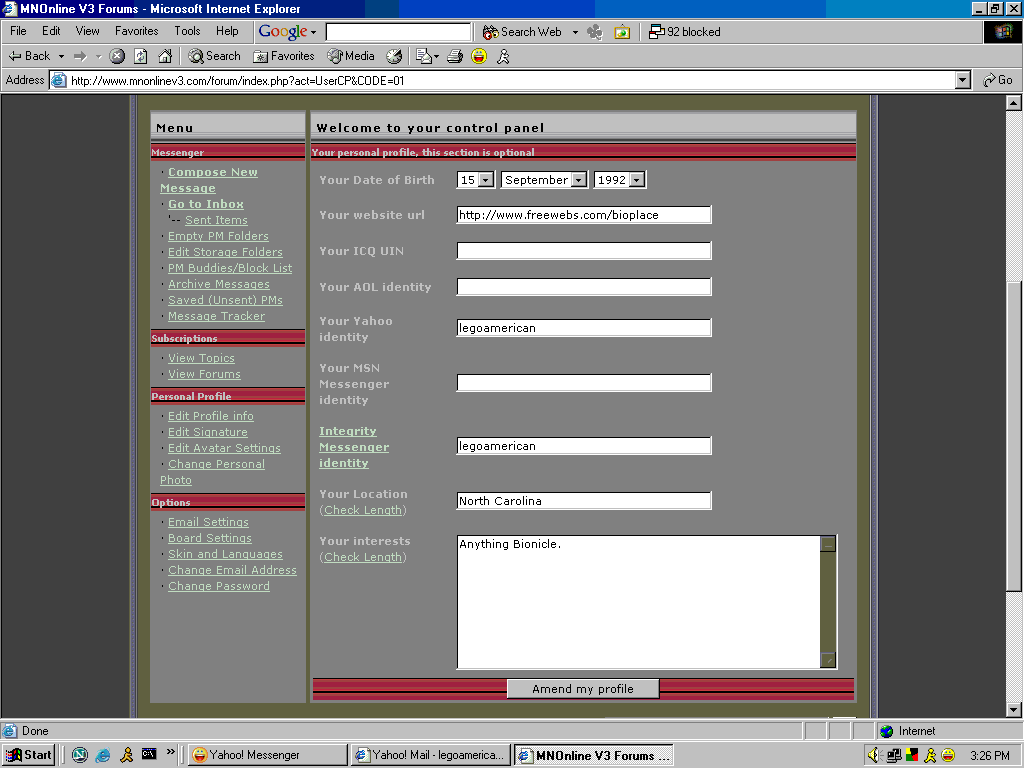
Task: Click the Search Web icon on Google toolbar
Action: click(x=489, y=31)
